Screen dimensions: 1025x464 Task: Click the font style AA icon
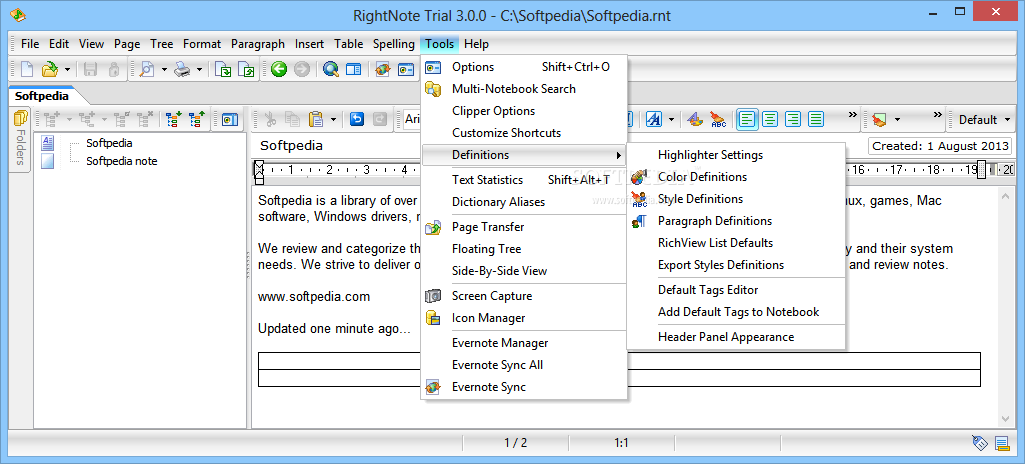click(654, 120)
